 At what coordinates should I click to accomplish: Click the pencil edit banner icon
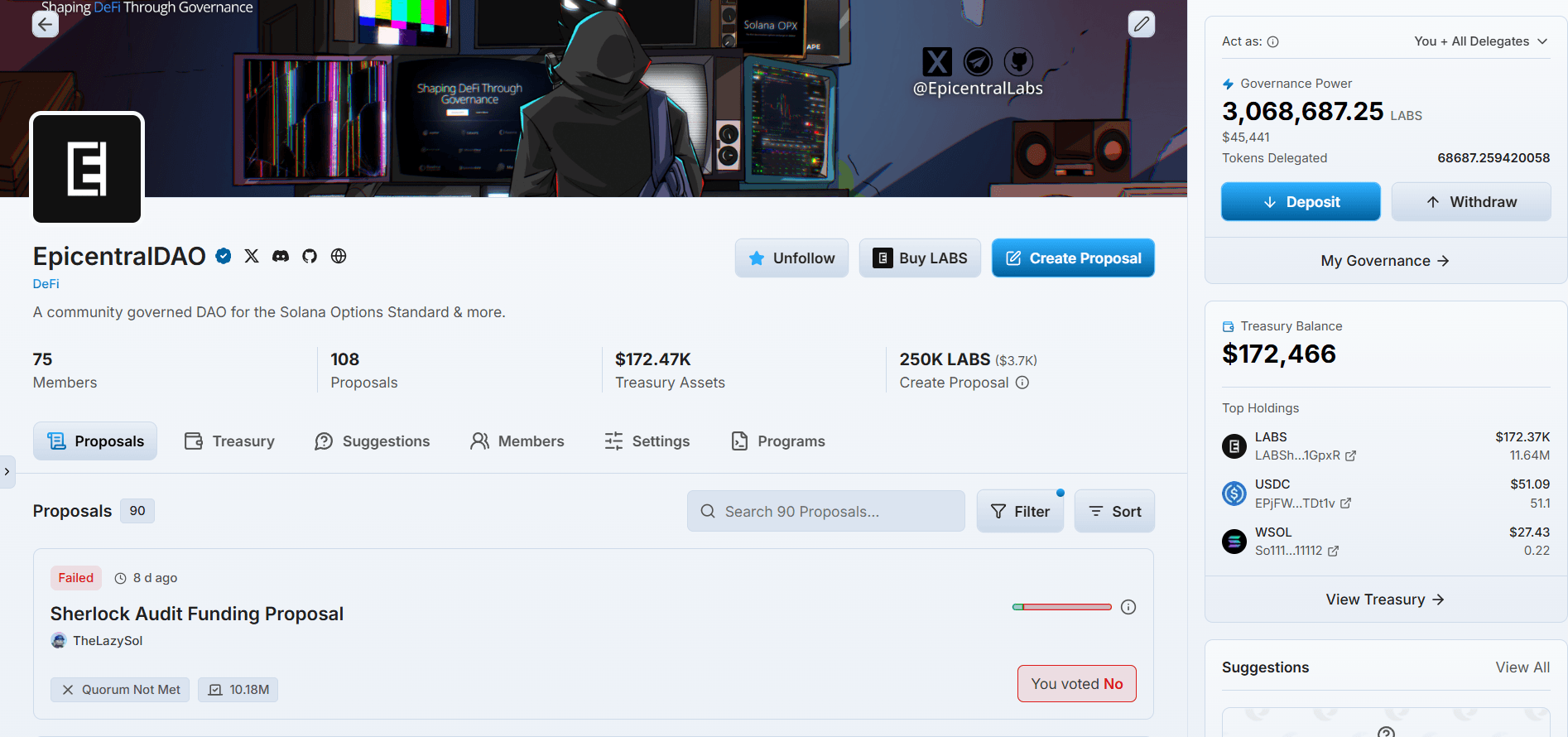click(x=1141, y=24)
